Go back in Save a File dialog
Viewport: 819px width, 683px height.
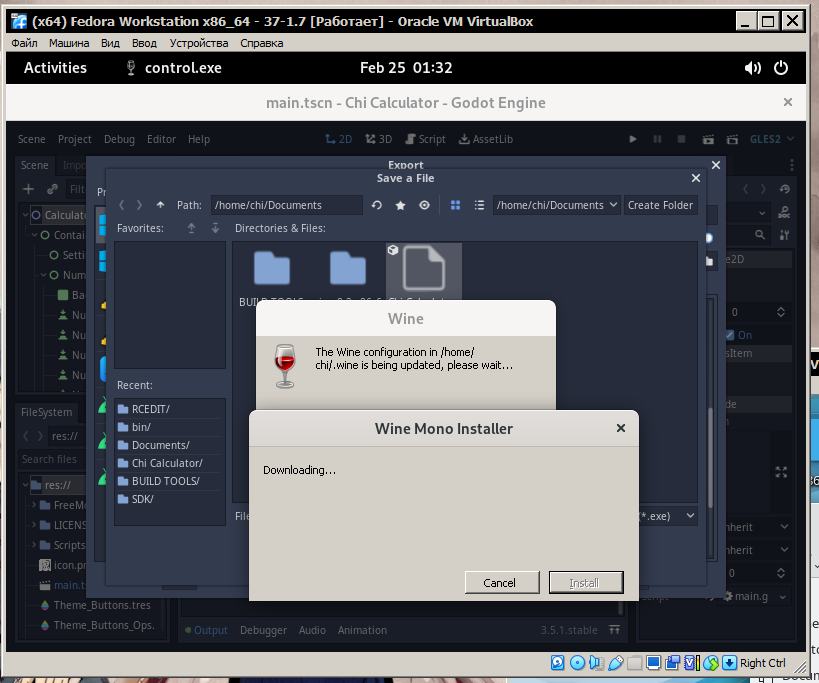(121, 205)
